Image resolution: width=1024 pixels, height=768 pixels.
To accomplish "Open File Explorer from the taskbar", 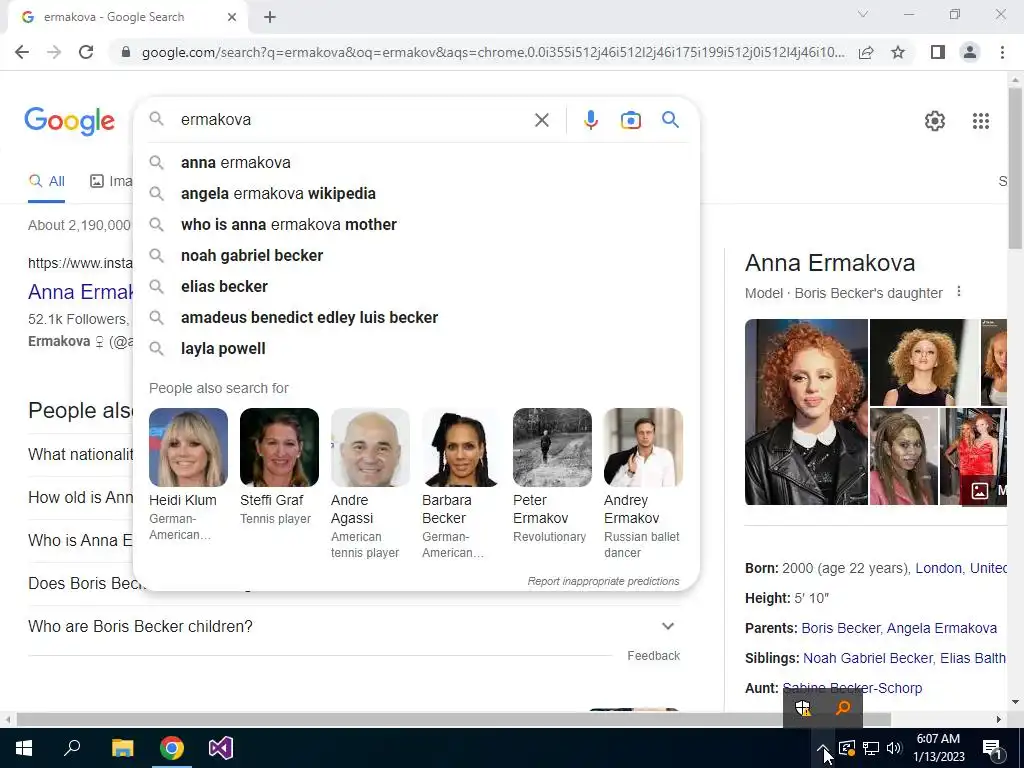I will click(122, 748).
